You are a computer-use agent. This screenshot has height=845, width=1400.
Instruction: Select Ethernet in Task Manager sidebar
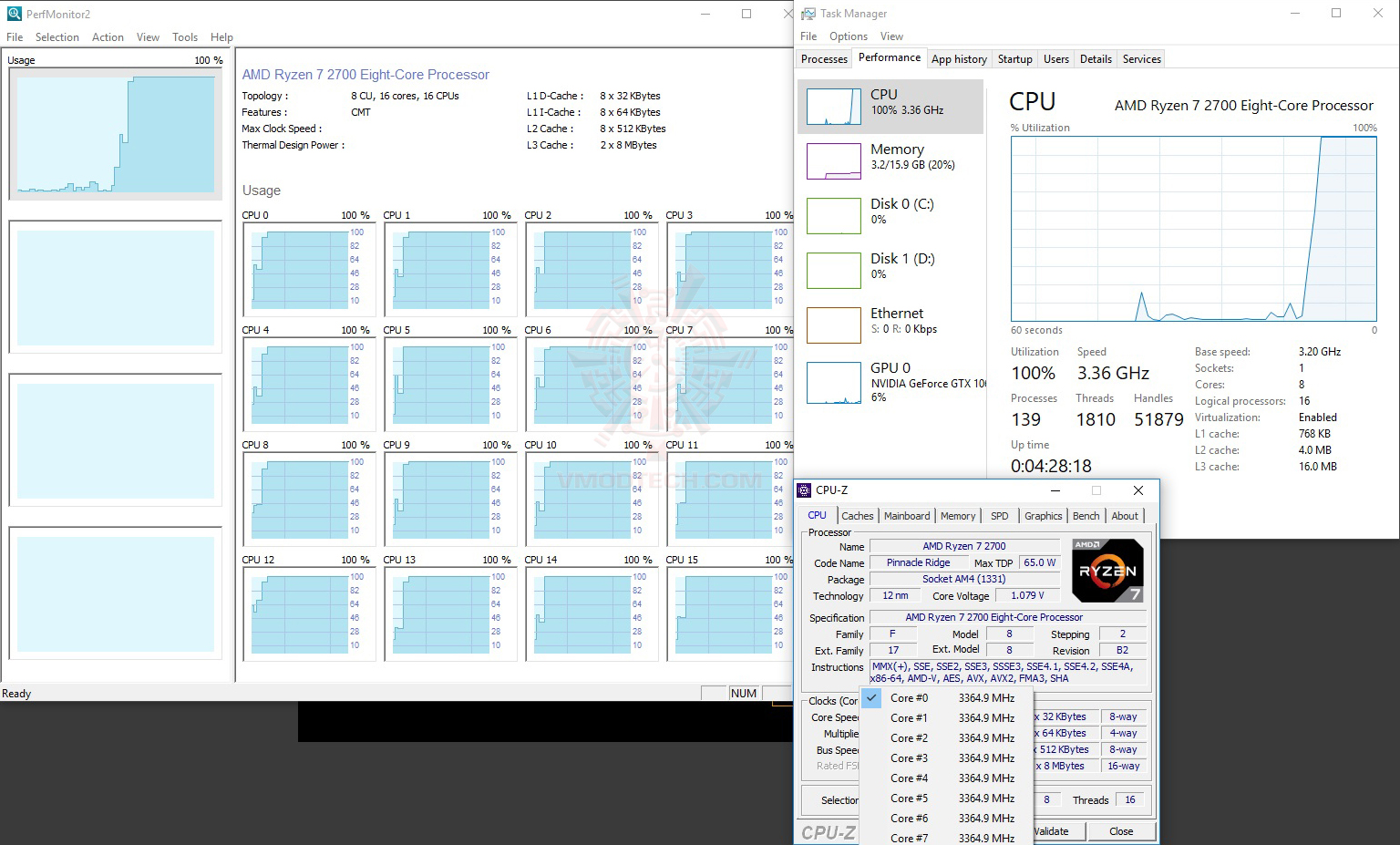[x=890, y=325]
